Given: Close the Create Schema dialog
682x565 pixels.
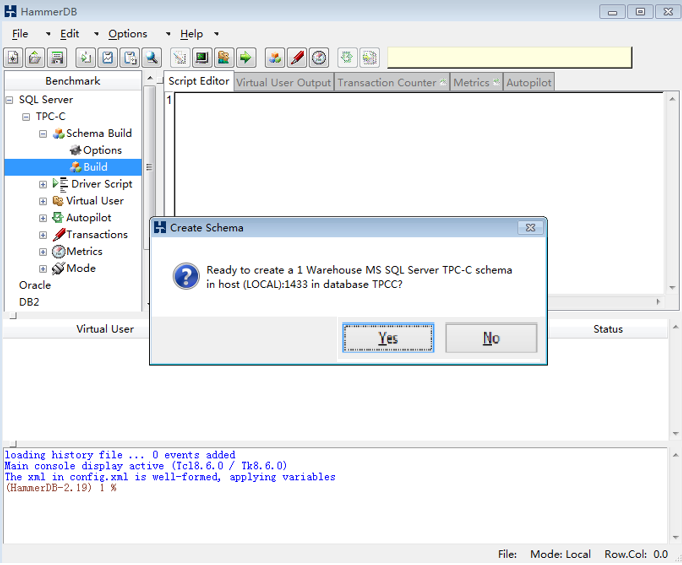Looking at the screenshot, I should click(530, 227).
